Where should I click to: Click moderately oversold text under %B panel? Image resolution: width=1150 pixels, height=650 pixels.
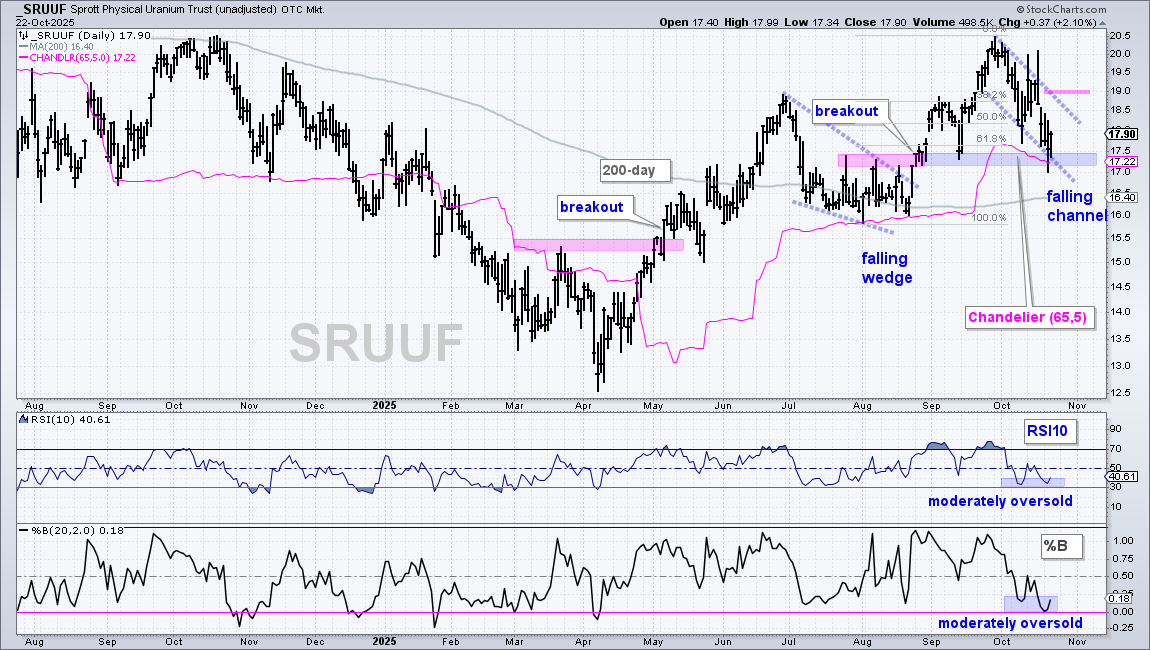(1010, 623)
